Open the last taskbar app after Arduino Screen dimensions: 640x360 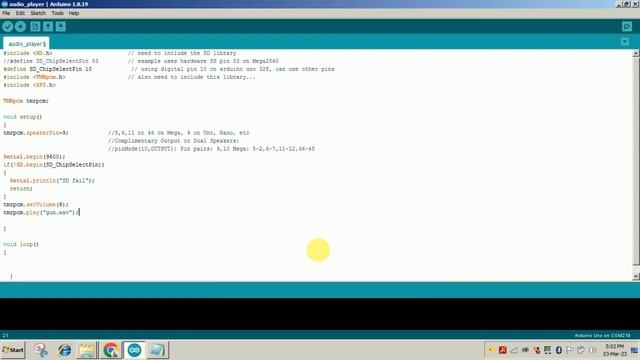click(157, 350)
